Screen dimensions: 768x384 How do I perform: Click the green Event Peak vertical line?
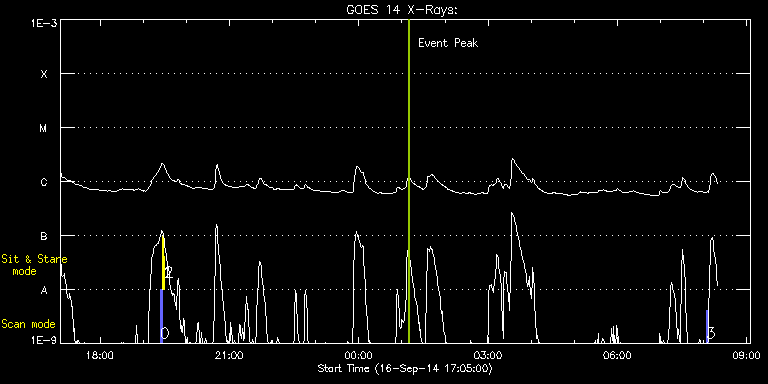click(x=408, y=181)
